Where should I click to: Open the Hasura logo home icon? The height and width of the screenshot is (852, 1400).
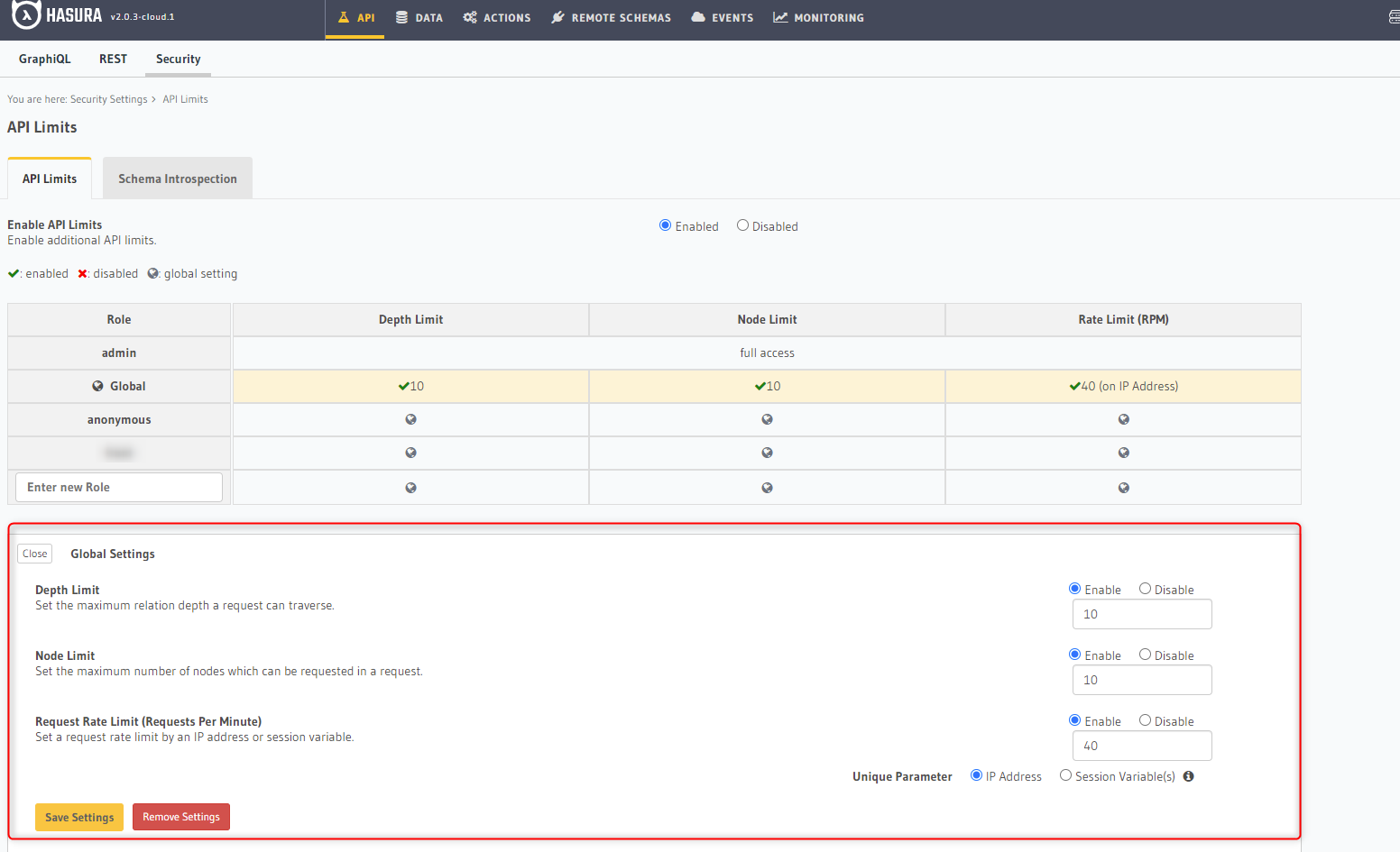[x=25, y=17]
